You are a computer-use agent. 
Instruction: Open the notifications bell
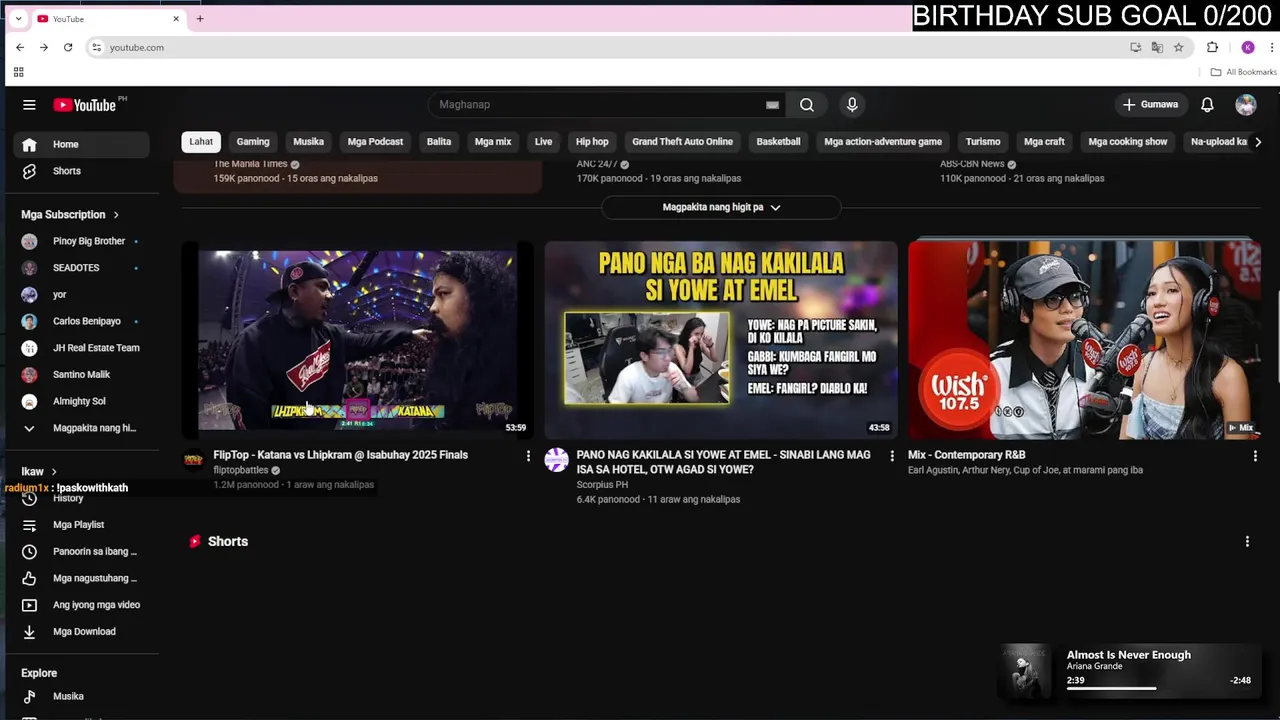(1207, 105)
